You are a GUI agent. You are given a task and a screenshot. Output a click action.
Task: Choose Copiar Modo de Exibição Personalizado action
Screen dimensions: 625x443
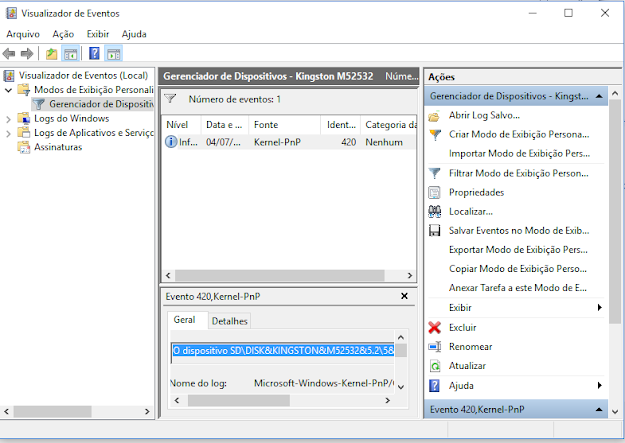(518, 269)
